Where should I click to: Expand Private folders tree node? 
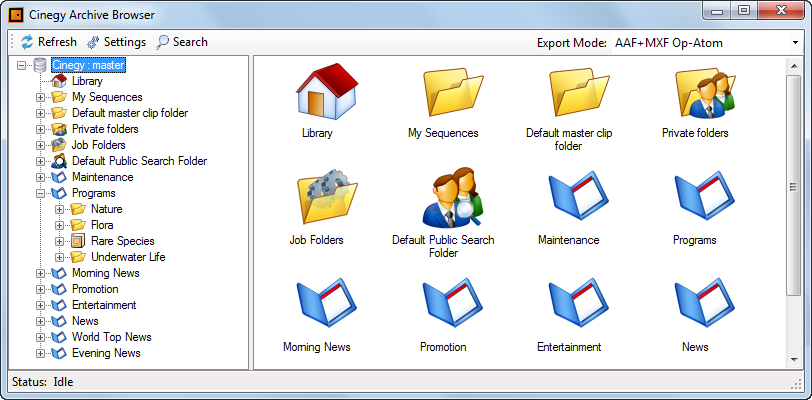coord(40,130)
